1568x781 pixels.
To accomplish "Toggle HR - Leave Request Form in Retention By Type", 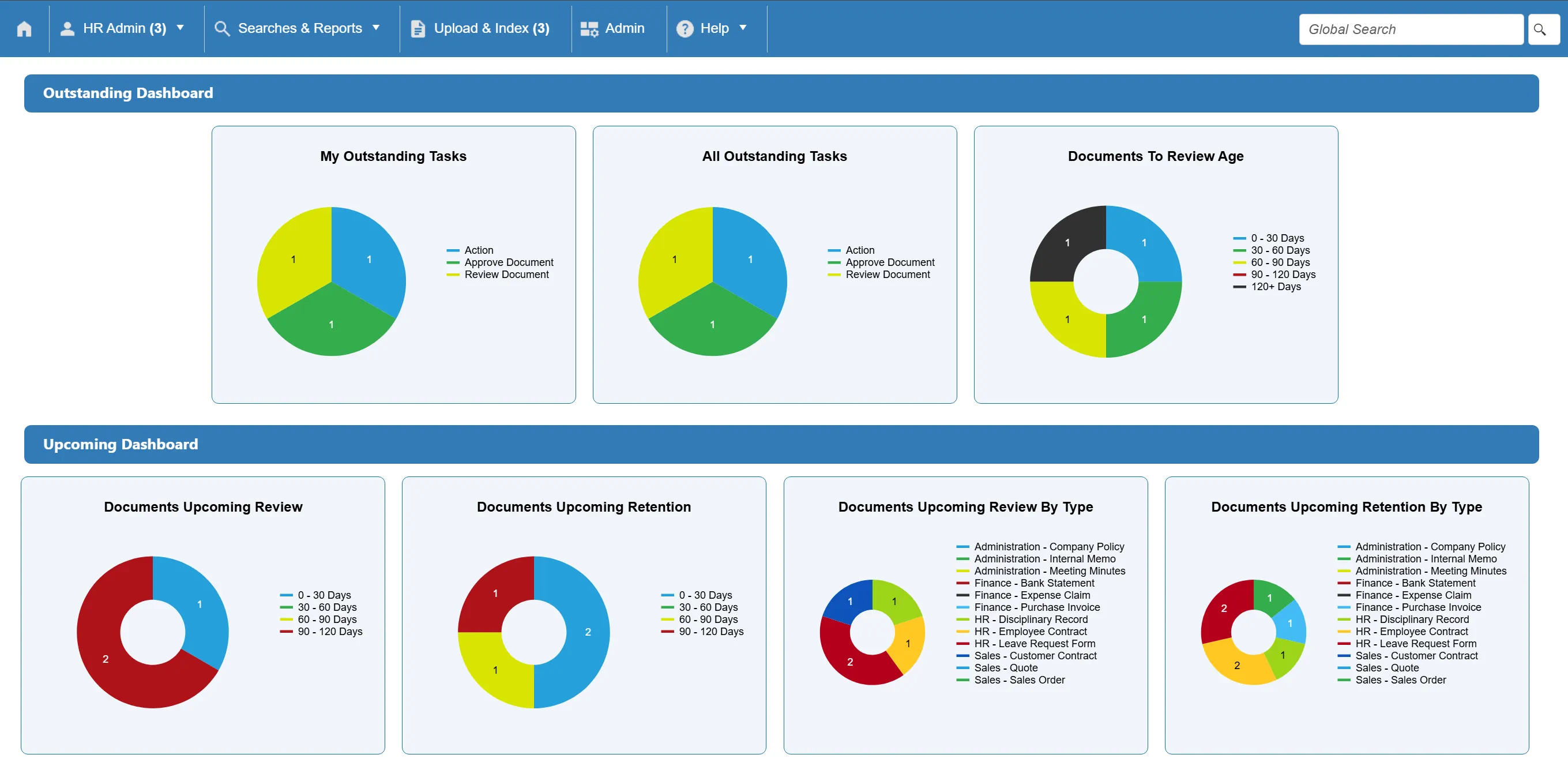I will [x=1406, y=644].
